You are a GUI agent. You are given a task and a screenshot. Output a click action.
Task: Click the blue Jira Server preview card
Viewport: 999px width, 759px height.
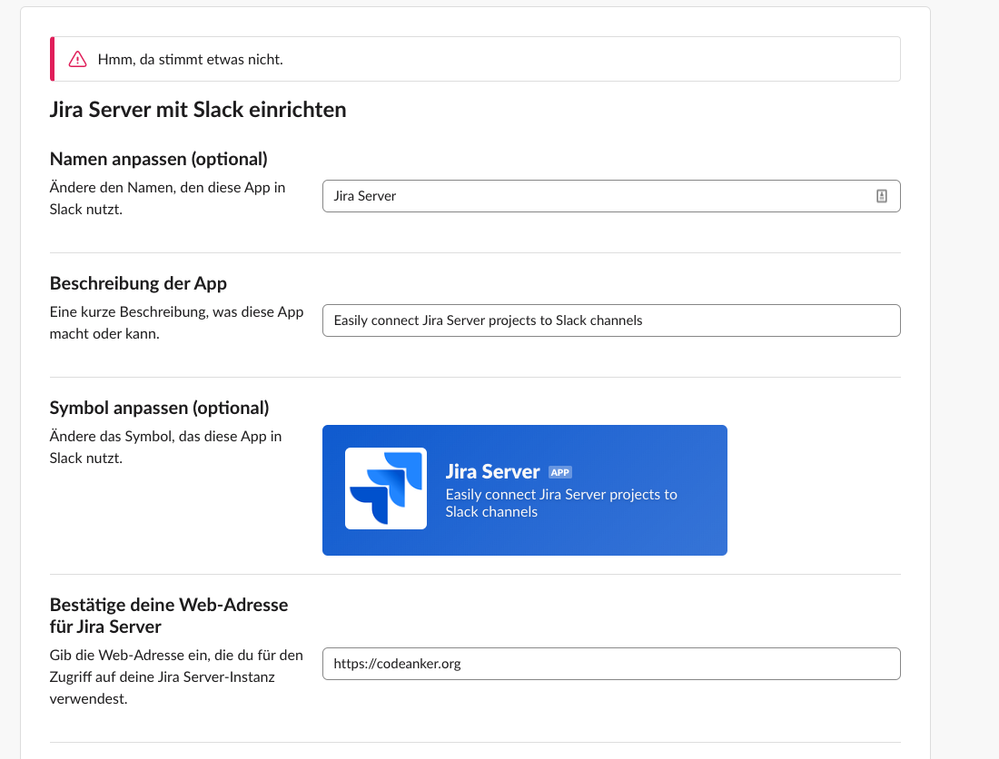524,490
